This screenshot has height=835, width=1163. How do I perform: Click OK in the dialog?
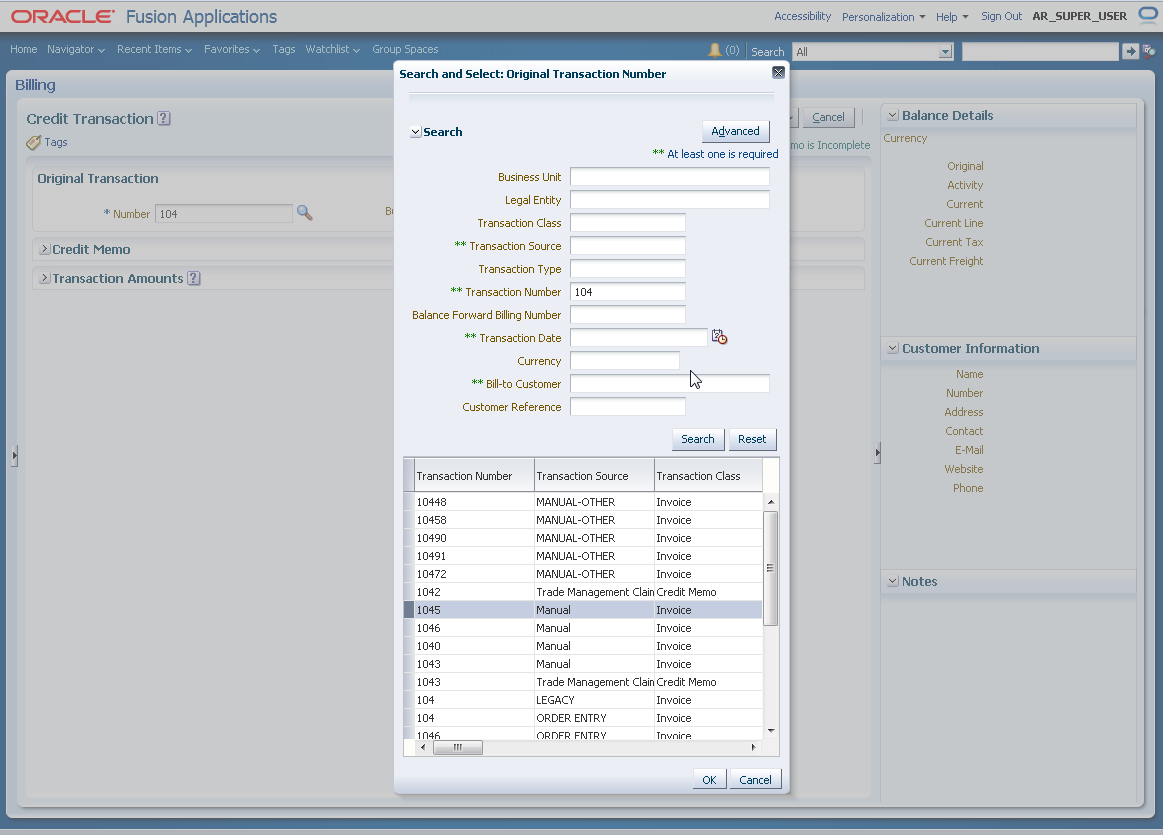click(709, 779)
